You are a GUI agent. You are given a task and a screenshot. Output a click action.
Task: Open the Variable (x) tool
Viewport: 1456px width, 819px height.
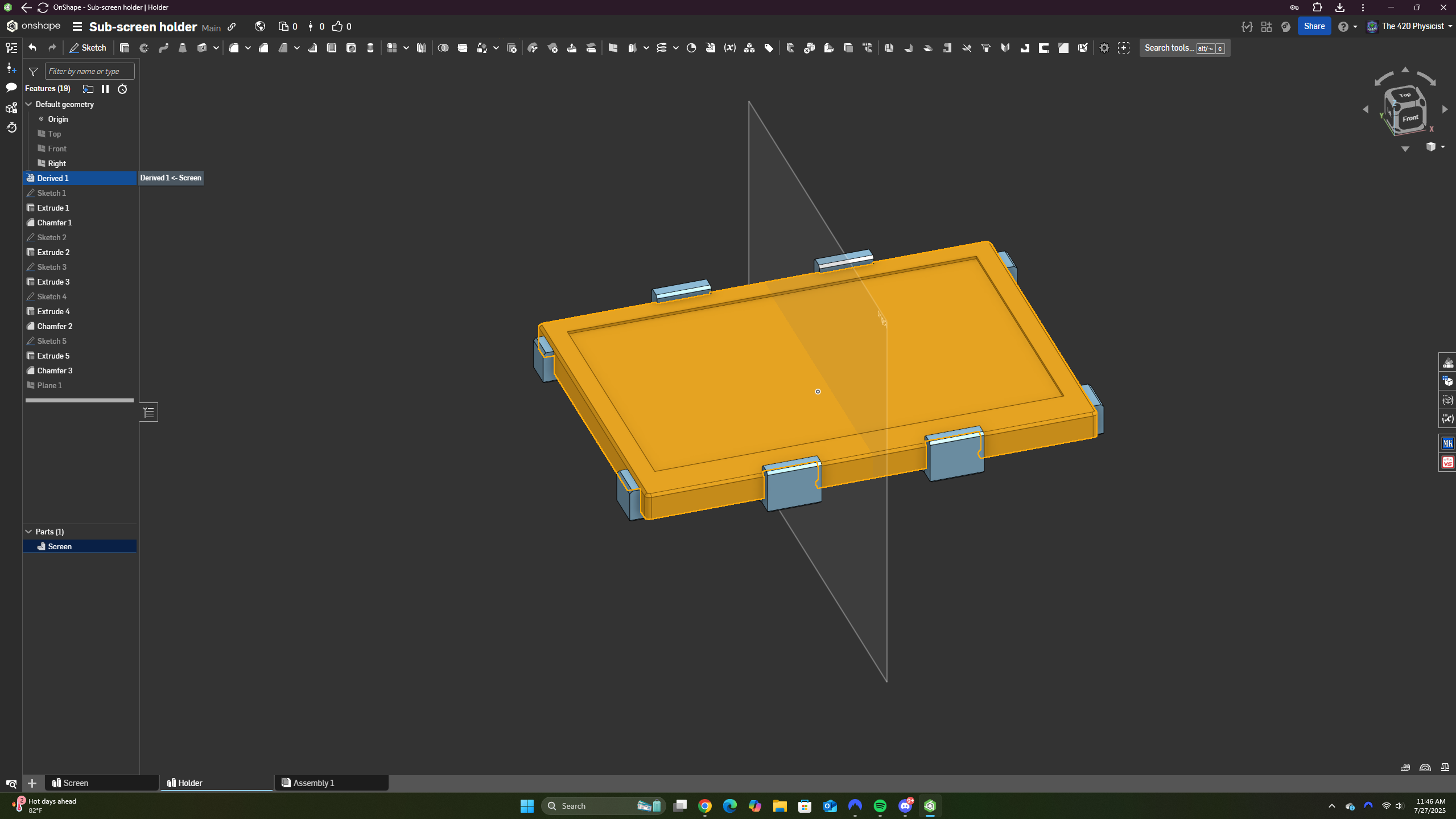pos(730,48)
